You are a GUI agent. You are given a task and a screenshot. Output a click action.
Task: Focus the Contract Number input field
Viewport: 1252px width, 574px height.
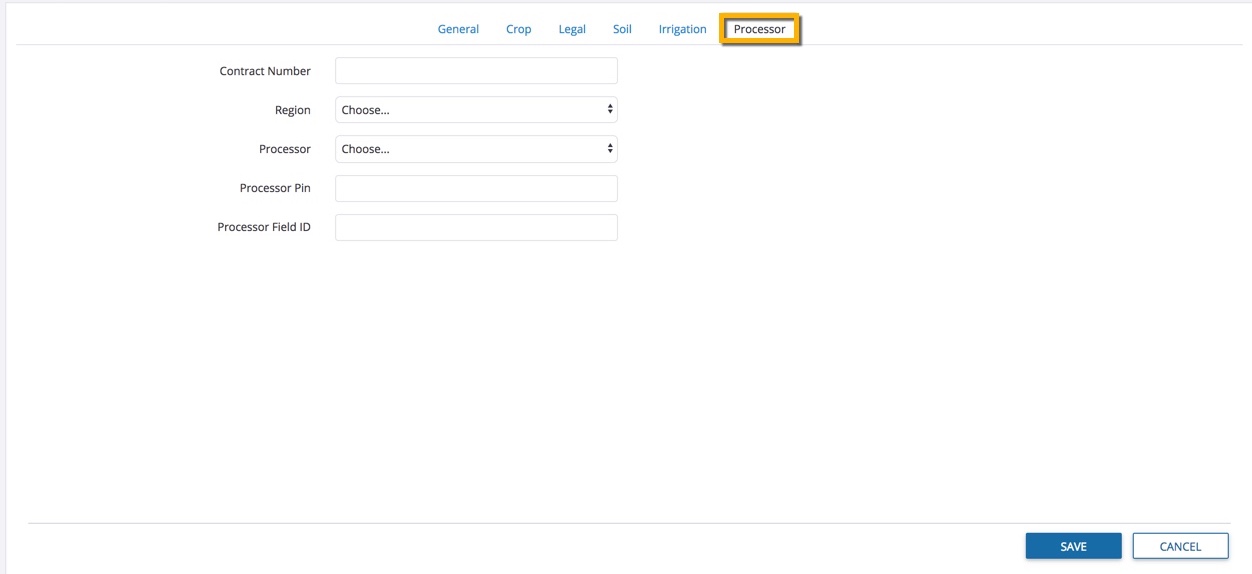(476, 71)
